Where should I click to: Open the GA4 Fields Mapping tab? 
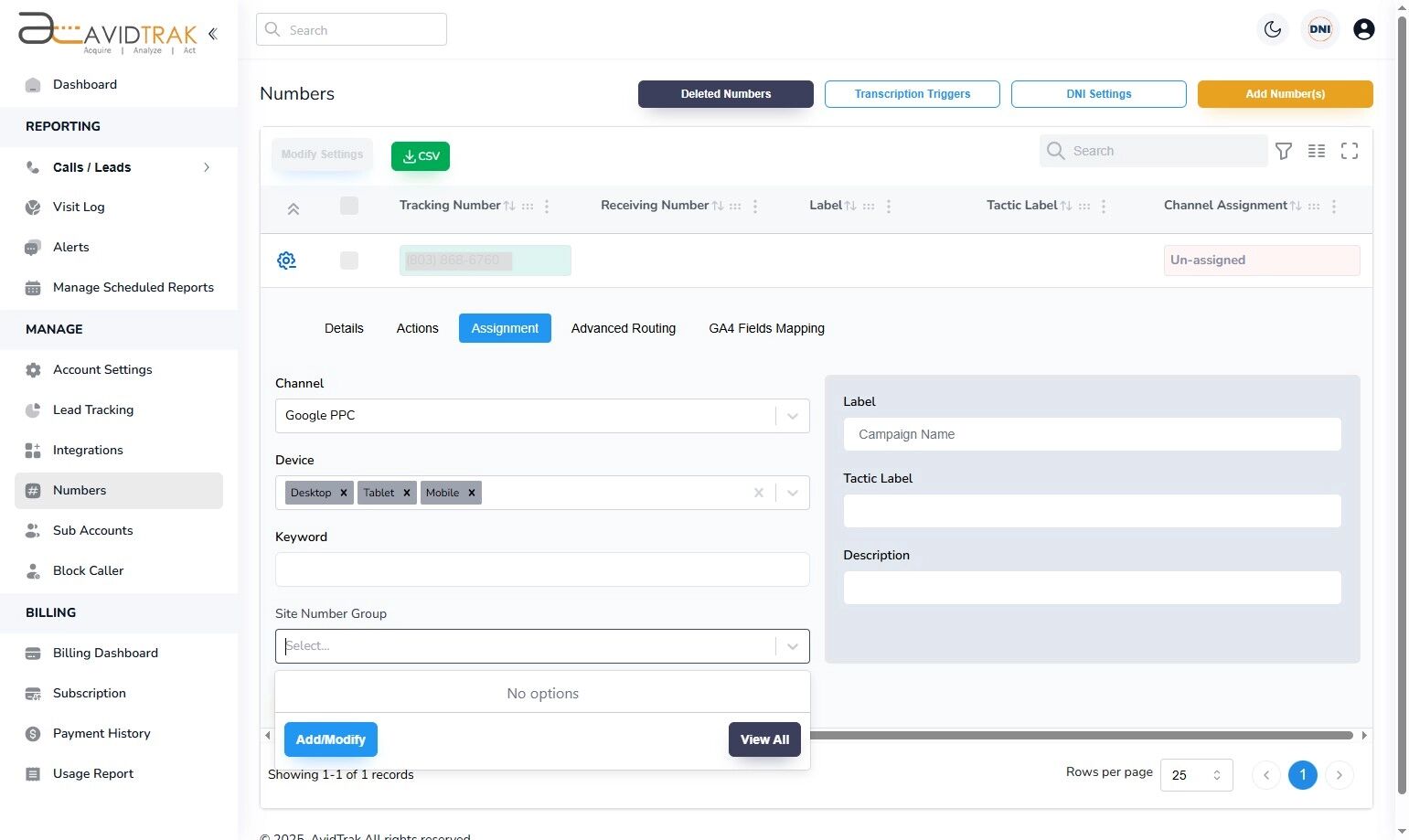pos(766,328)
